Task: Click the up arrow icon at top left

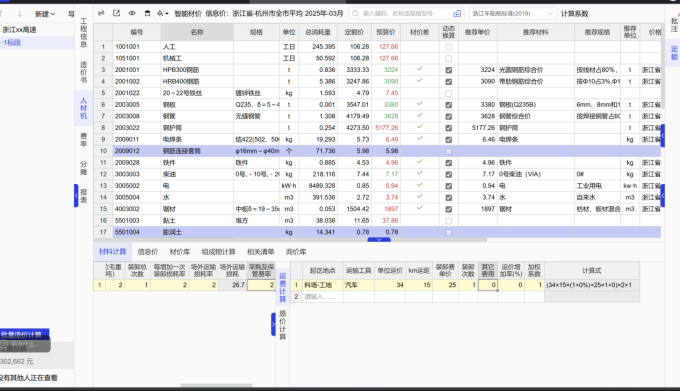Action: [x=2, y=14]
